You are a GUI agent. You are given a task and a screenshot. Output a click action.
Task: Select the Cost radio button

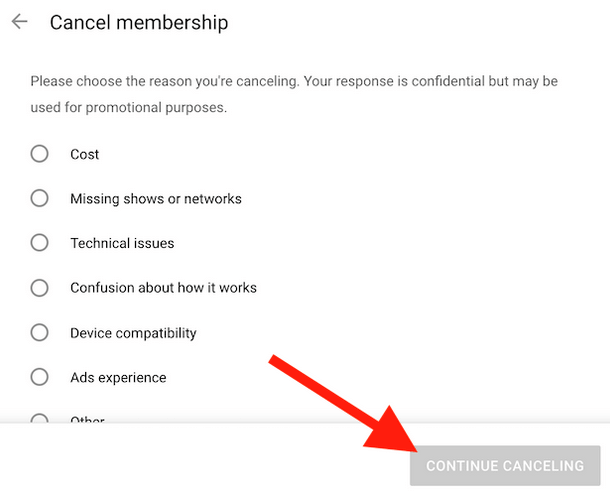pyautogui.click(x=39, y=154)
